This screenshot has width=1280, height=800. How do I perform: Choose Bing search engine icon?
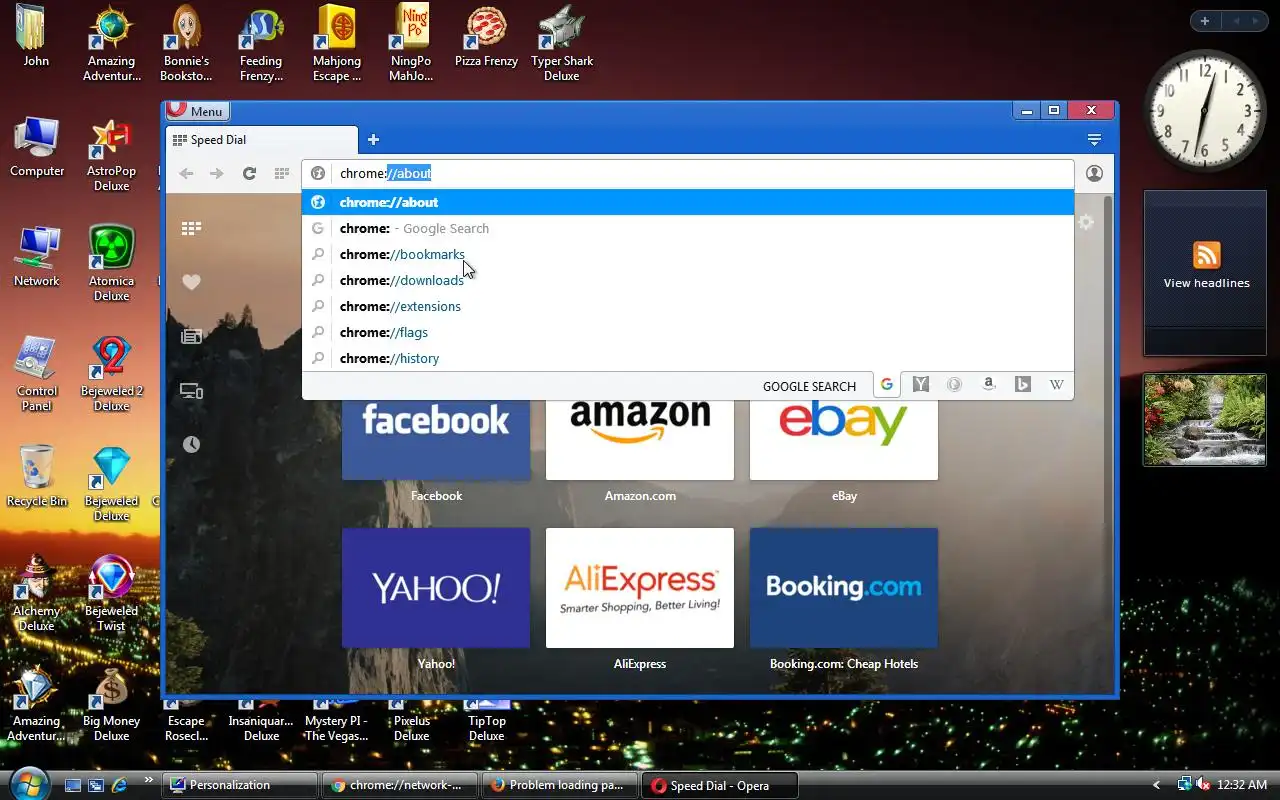coord(1023,385)
